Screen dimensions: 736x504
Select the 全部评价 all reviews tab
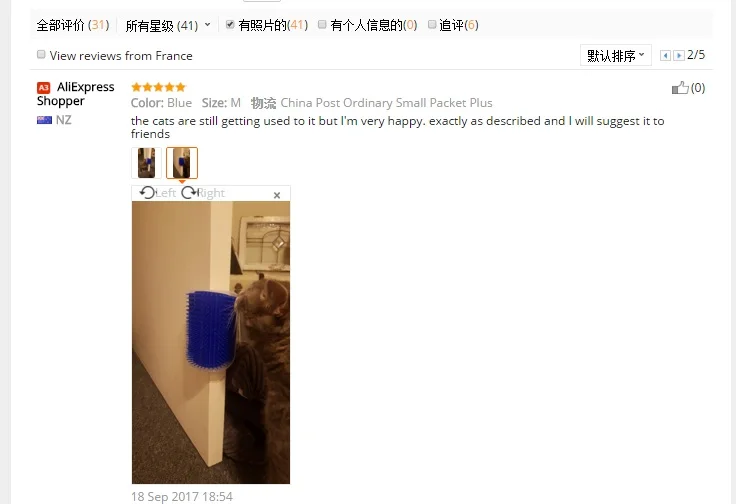tap(73, 25)
